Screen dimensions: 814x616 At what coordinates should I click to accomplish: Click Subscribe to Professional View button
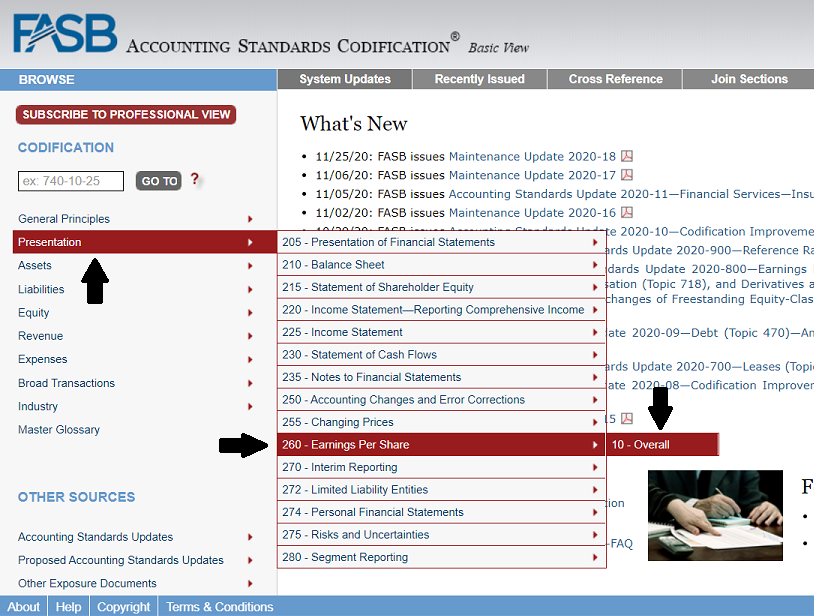pyautogui.click(x=126, y=115)
